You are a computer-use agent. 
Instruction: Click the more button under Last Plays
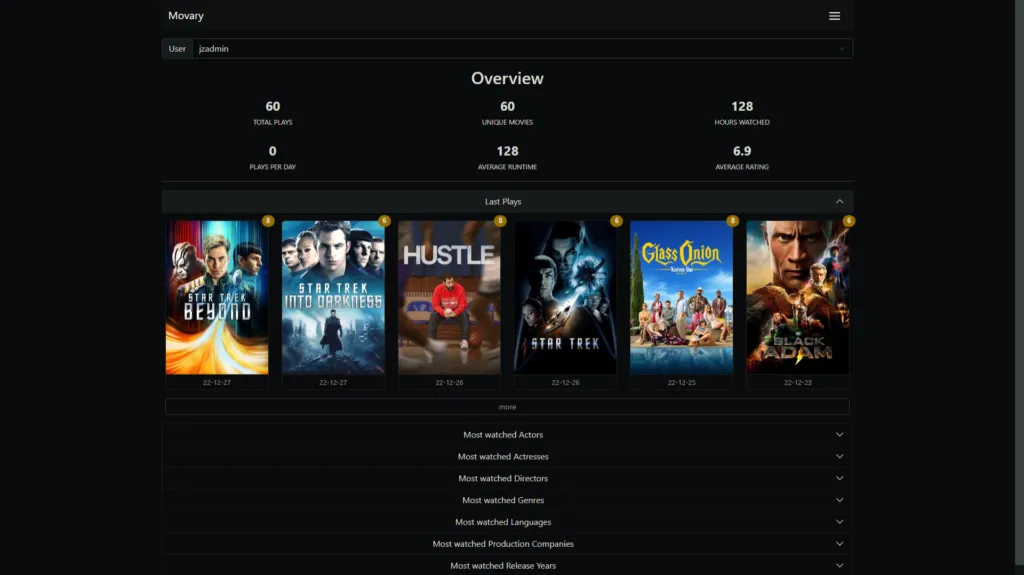507,407
